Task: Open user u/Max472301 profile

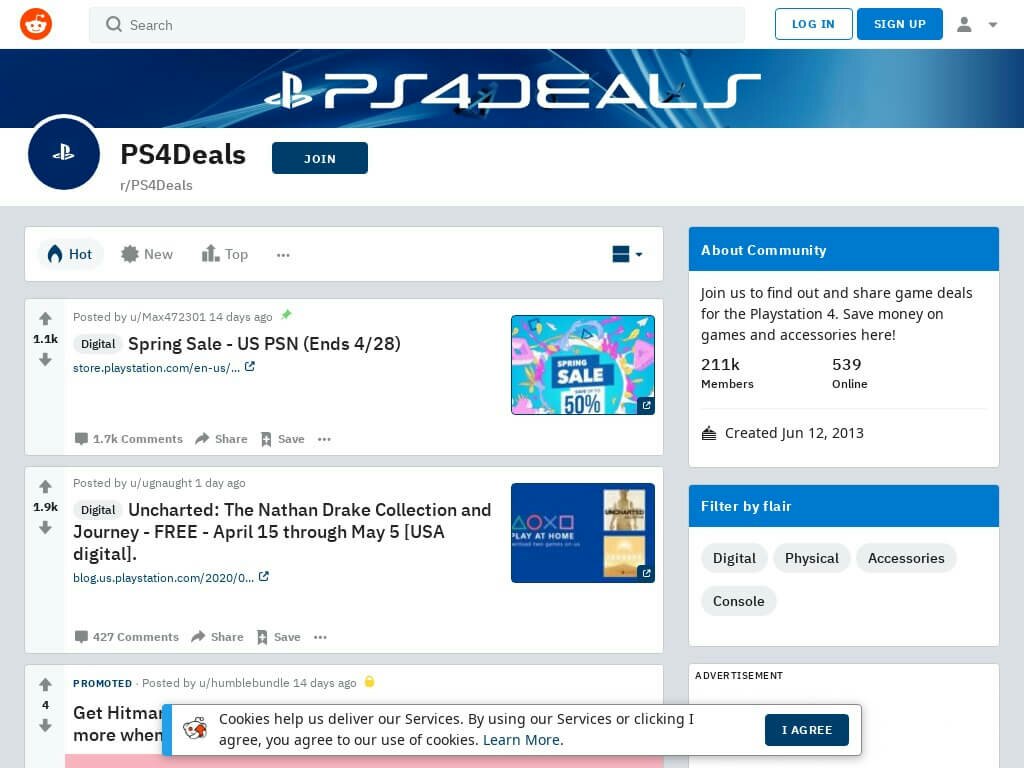Action: tap(167, 317)
